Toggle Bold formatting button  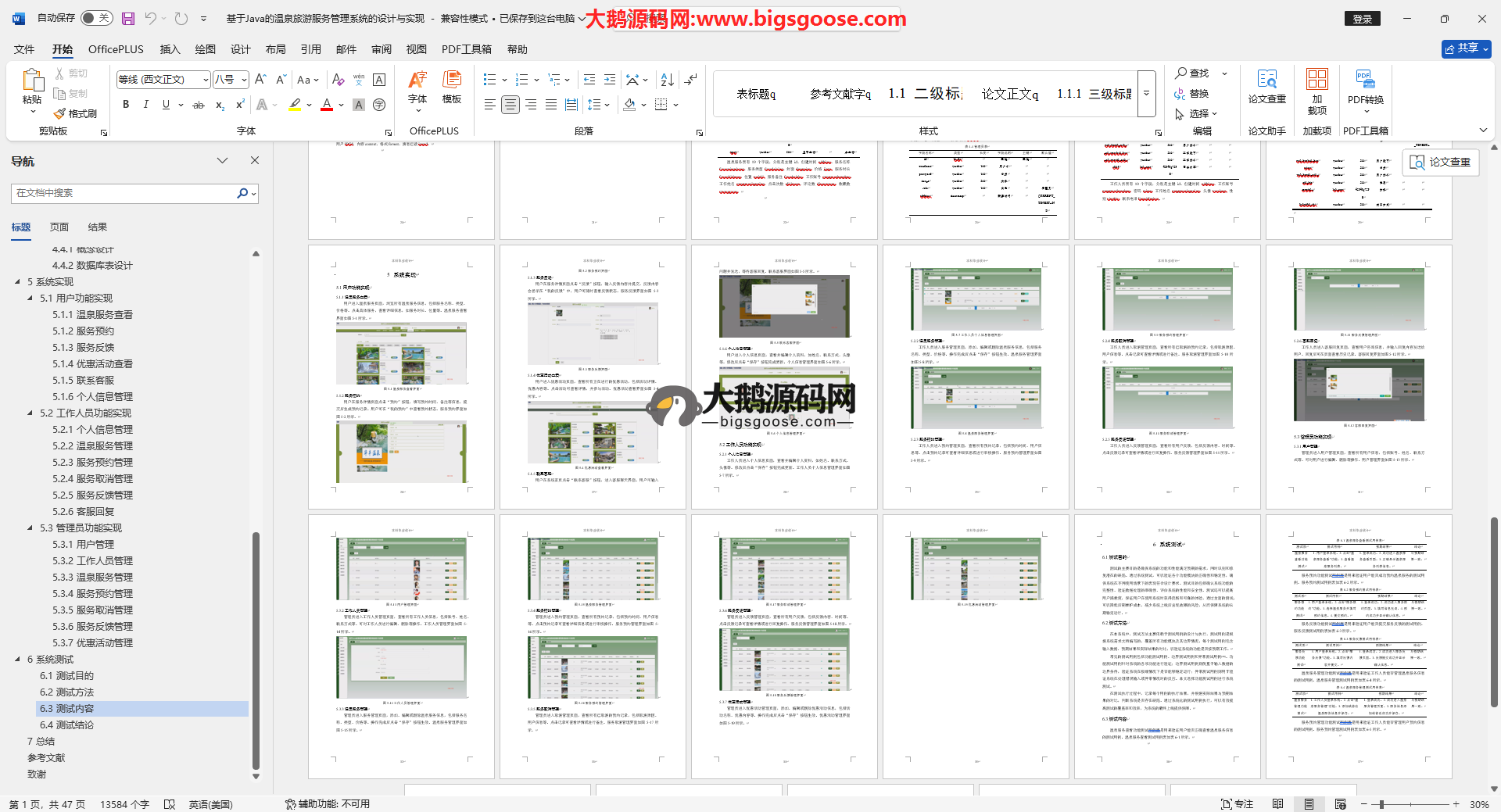126,105
